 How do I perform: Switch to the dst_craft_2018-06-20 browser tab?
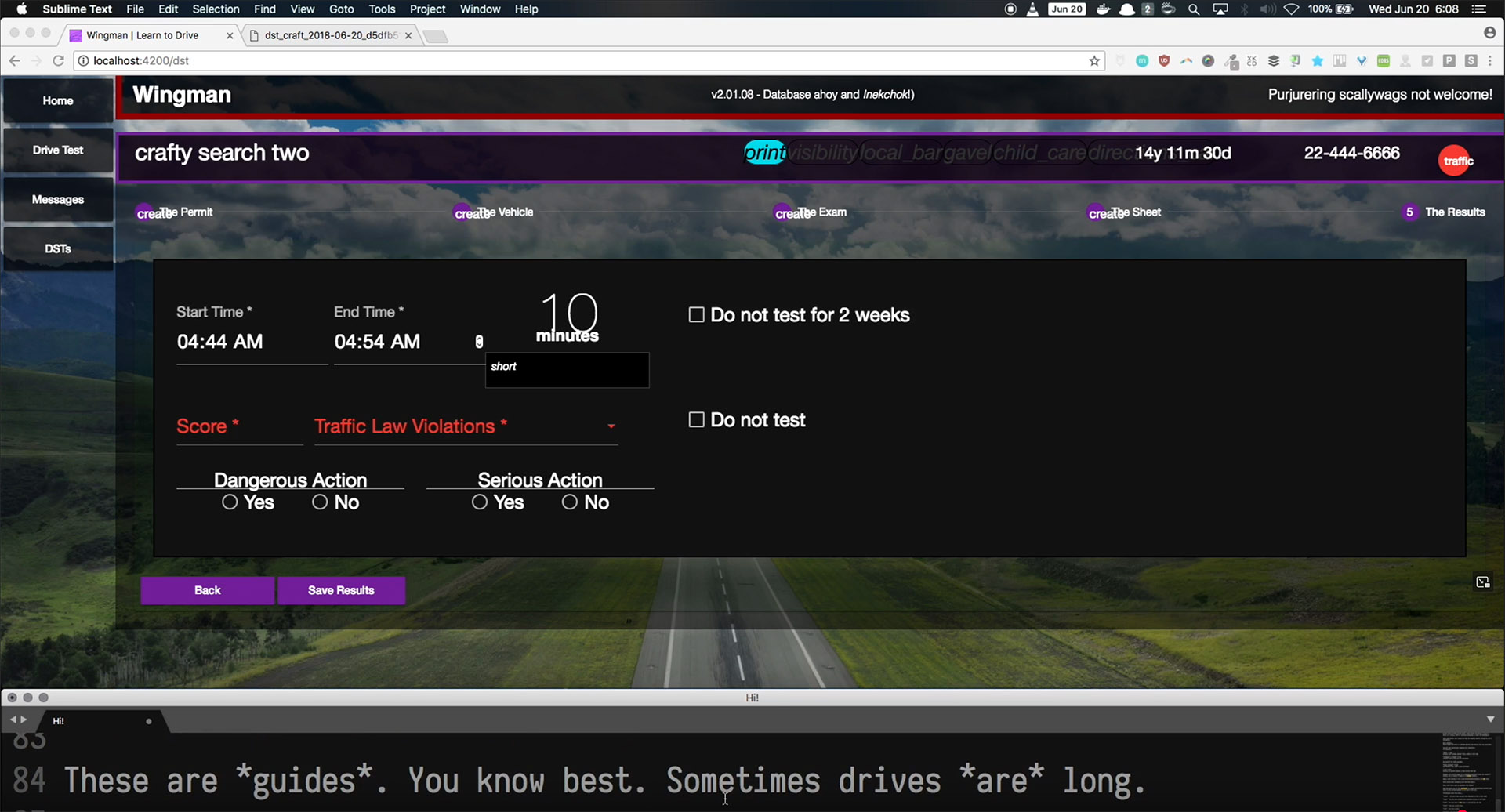(331, 35)
